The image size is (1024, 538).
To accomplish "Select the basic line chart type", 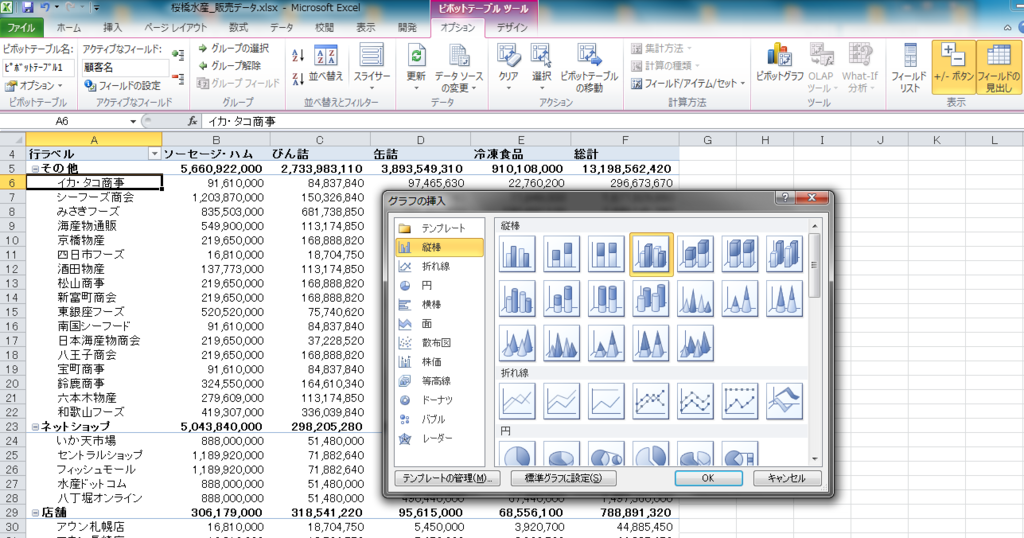I will [x=517, y=400].
